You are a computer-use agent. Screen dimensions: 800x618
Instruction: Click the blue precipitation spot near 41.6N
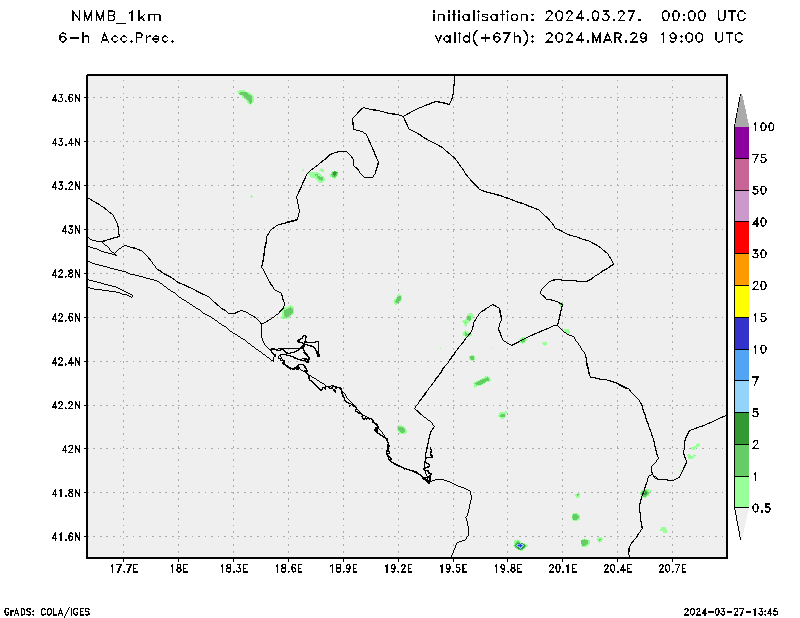coord(520,545)
